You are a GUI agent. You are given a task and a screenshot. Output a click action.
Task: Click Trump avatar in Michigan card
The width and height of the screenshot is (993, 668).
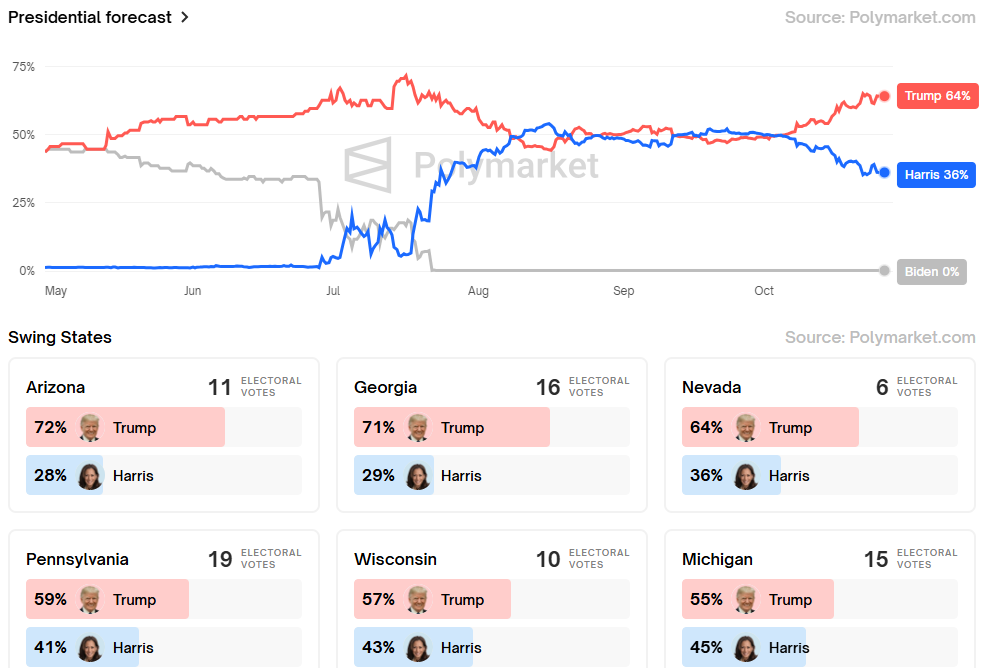coord(746,599)
